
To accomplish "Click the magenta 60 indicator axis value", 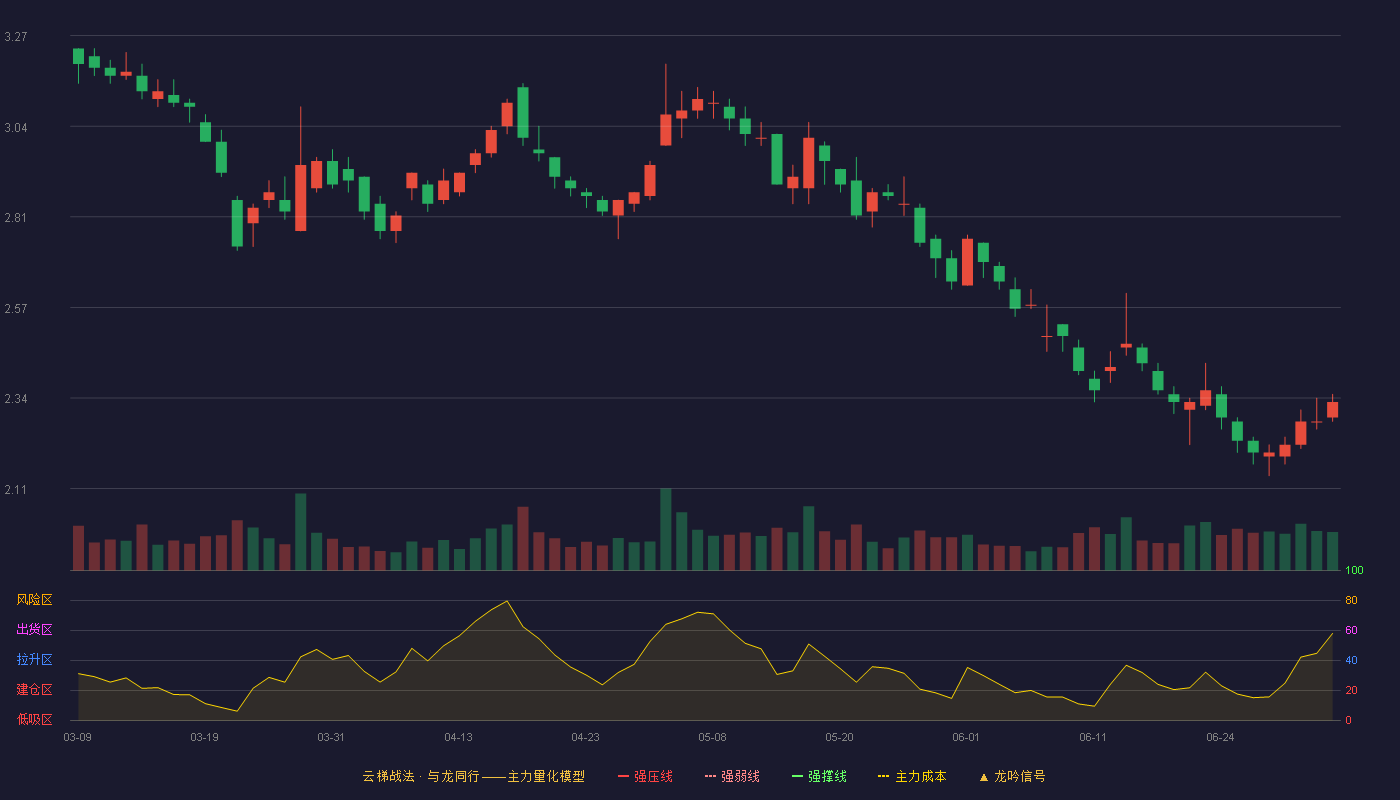I will [1351, 630].
